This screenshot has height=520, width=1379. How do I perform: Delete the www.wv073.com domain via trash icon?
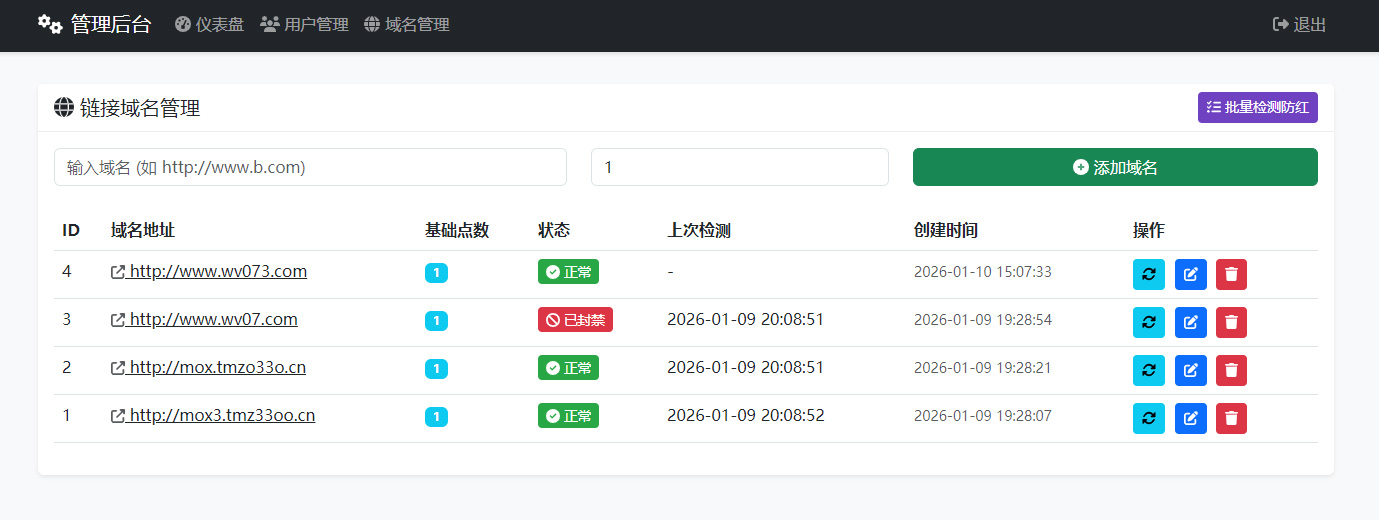point(1231,274)
